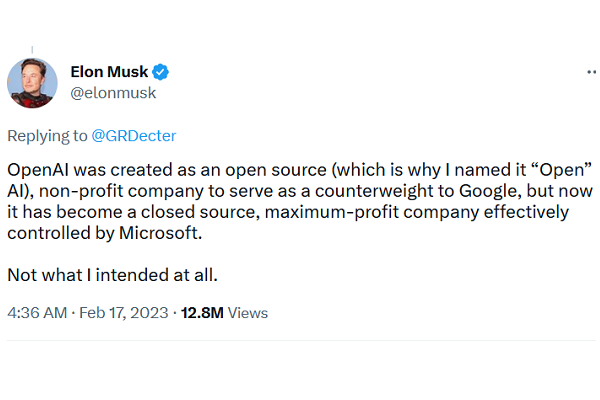Open the @elonmusk handle link
600x400 pixels.
113,93
